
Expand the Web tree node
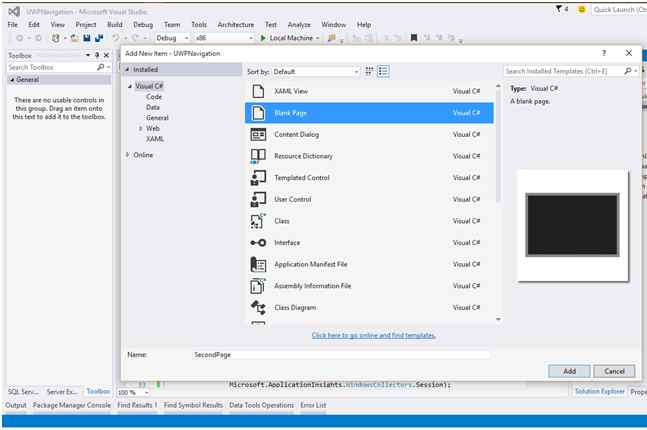(141, 128)
